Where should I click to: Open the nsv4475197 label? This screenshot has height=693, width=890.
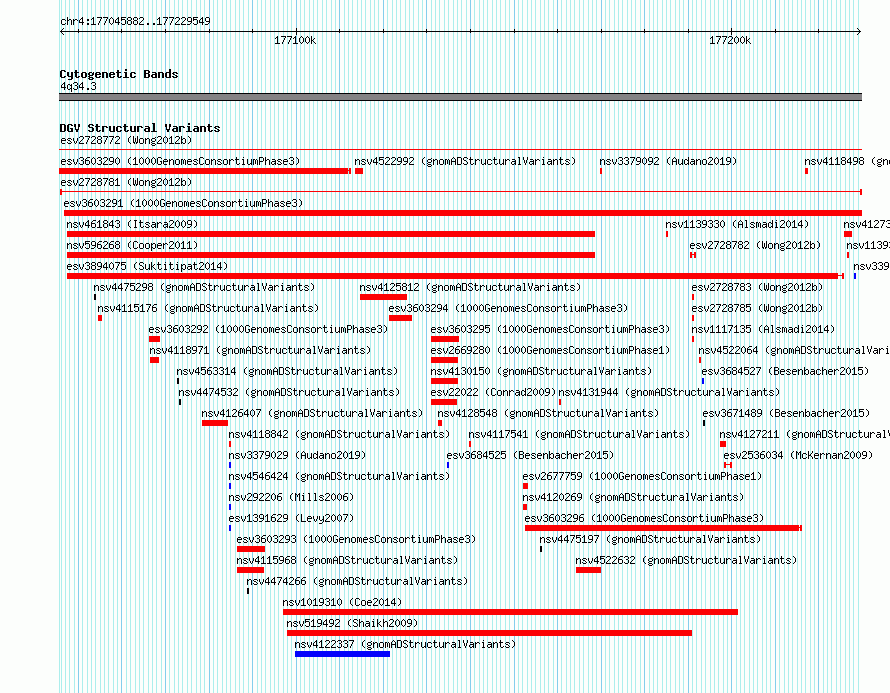[650, 539]
